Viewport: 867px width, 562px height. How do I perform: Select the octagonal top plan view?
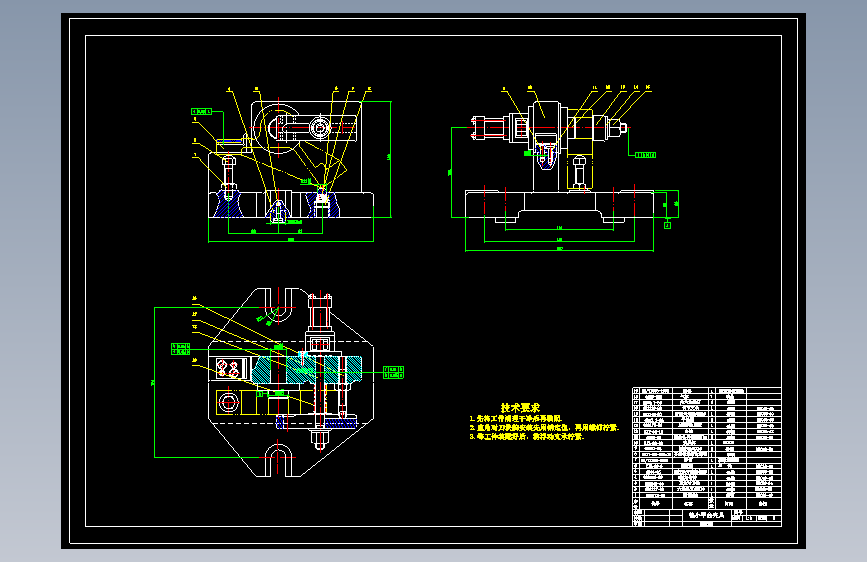[x=291, y=382]
